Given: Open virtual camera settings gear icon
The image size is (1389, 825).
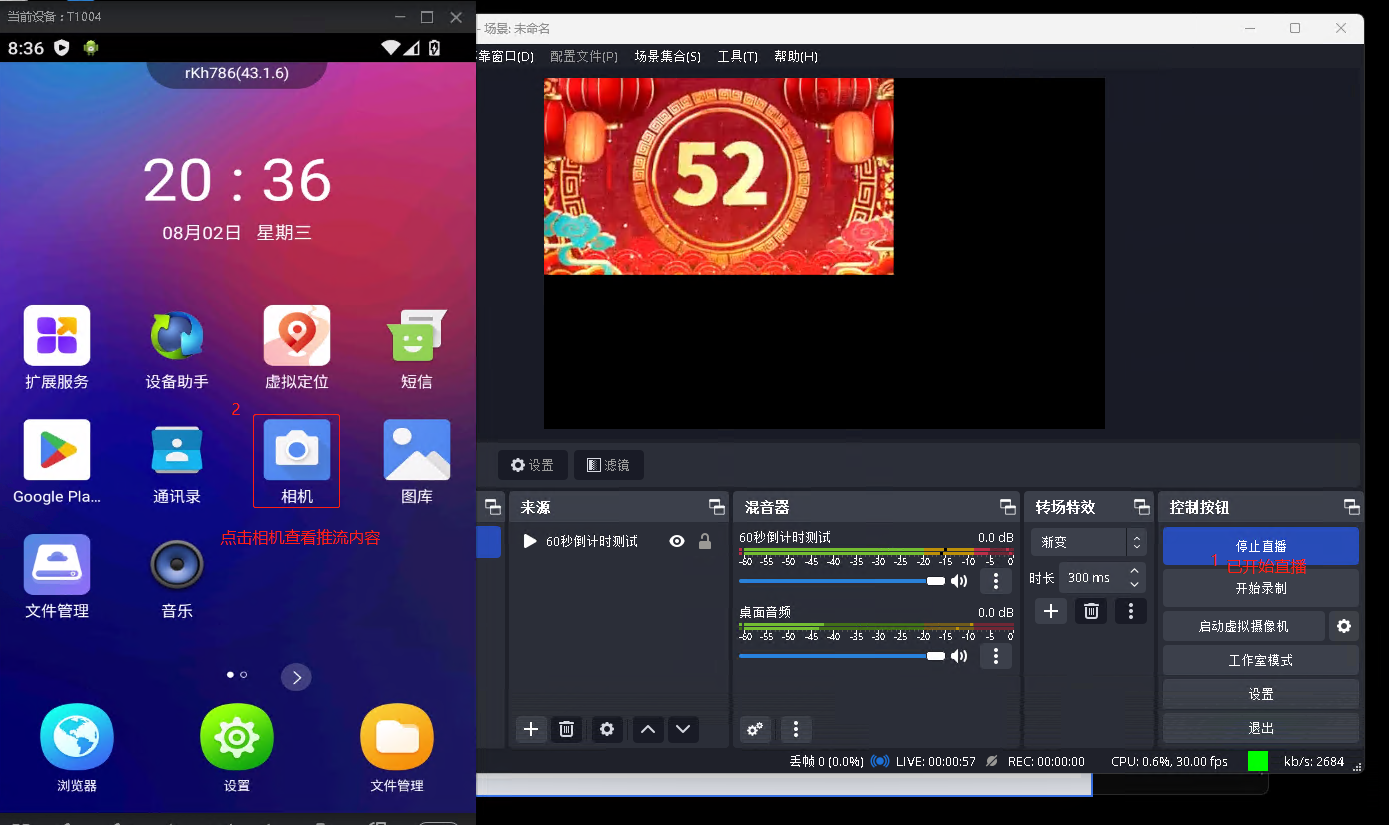Looking at the screenshot, I should click(1344, 626).
